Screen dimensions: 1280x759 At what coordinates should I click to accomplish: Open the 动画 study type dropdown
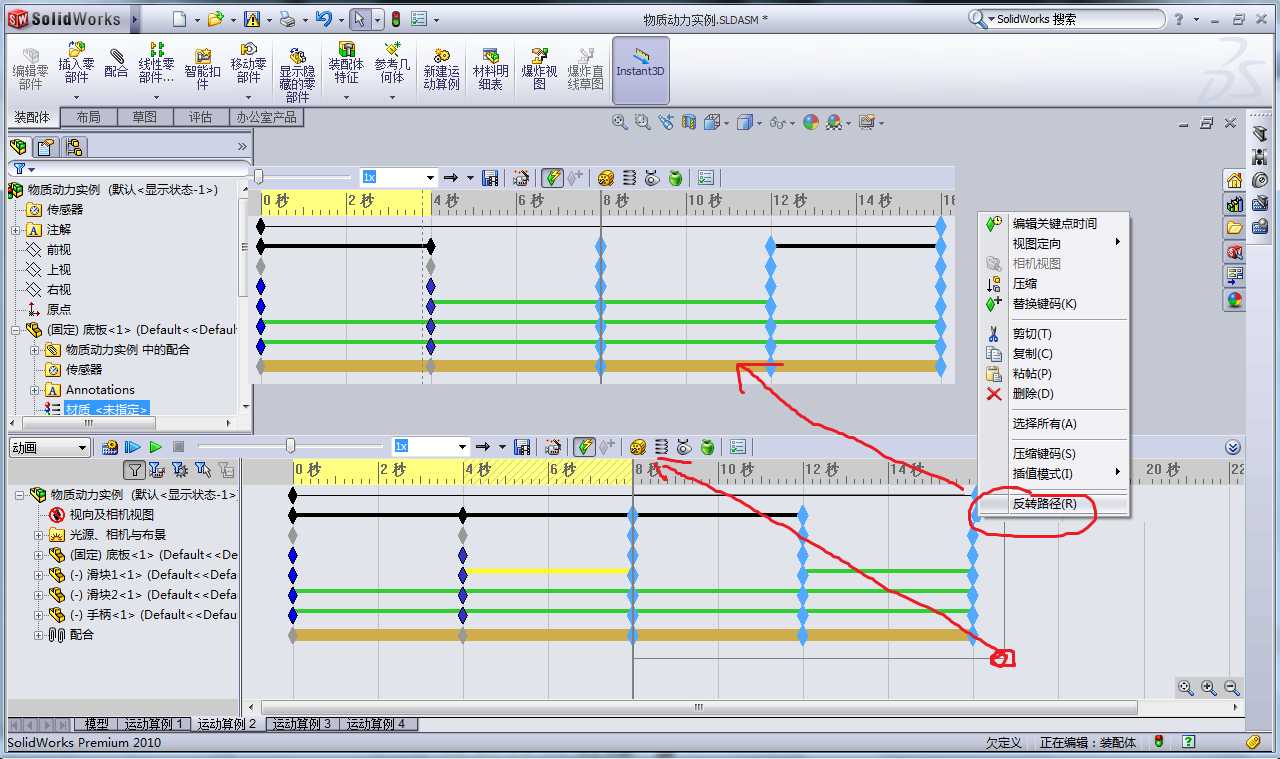pyautogui.click(x=50, y=447)
